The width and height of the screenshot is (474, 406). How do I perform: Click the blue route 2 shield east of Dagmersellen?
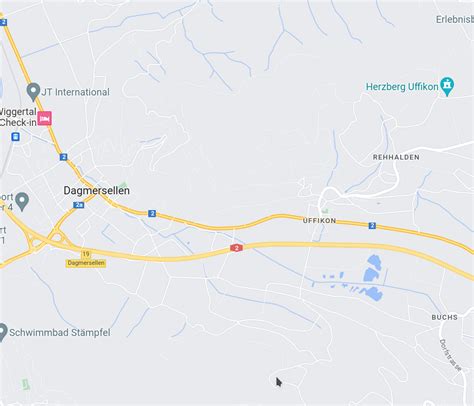[x=152, y=213]
